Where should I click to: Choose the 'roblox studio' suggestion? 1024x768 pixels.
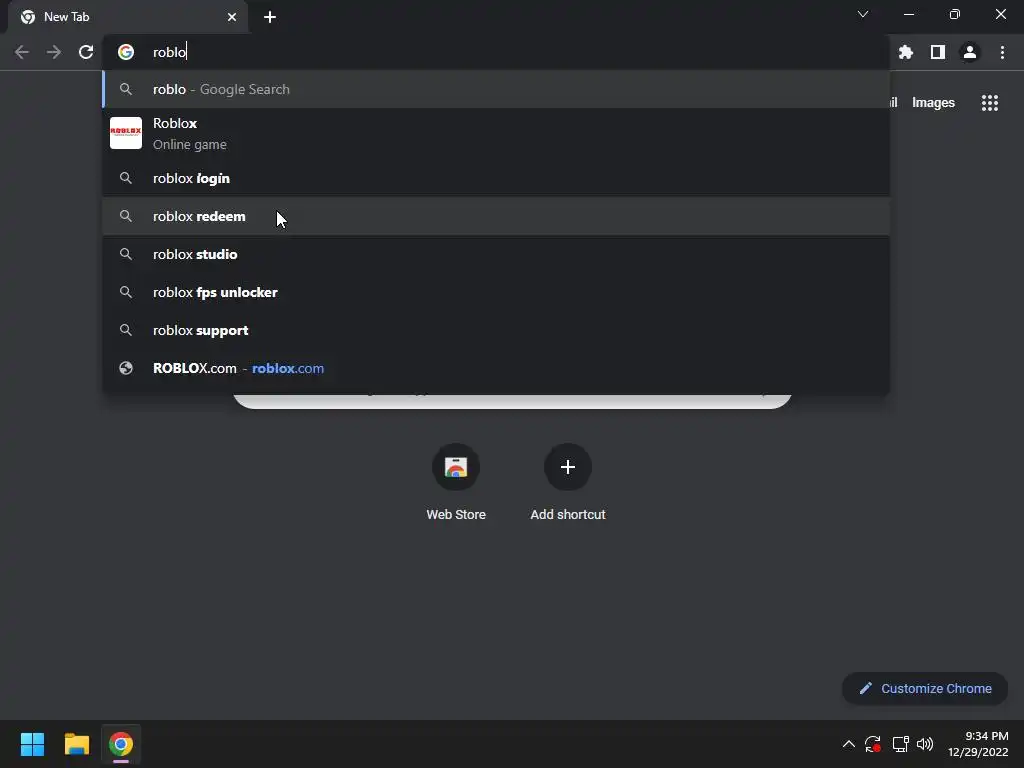(496, 254)
